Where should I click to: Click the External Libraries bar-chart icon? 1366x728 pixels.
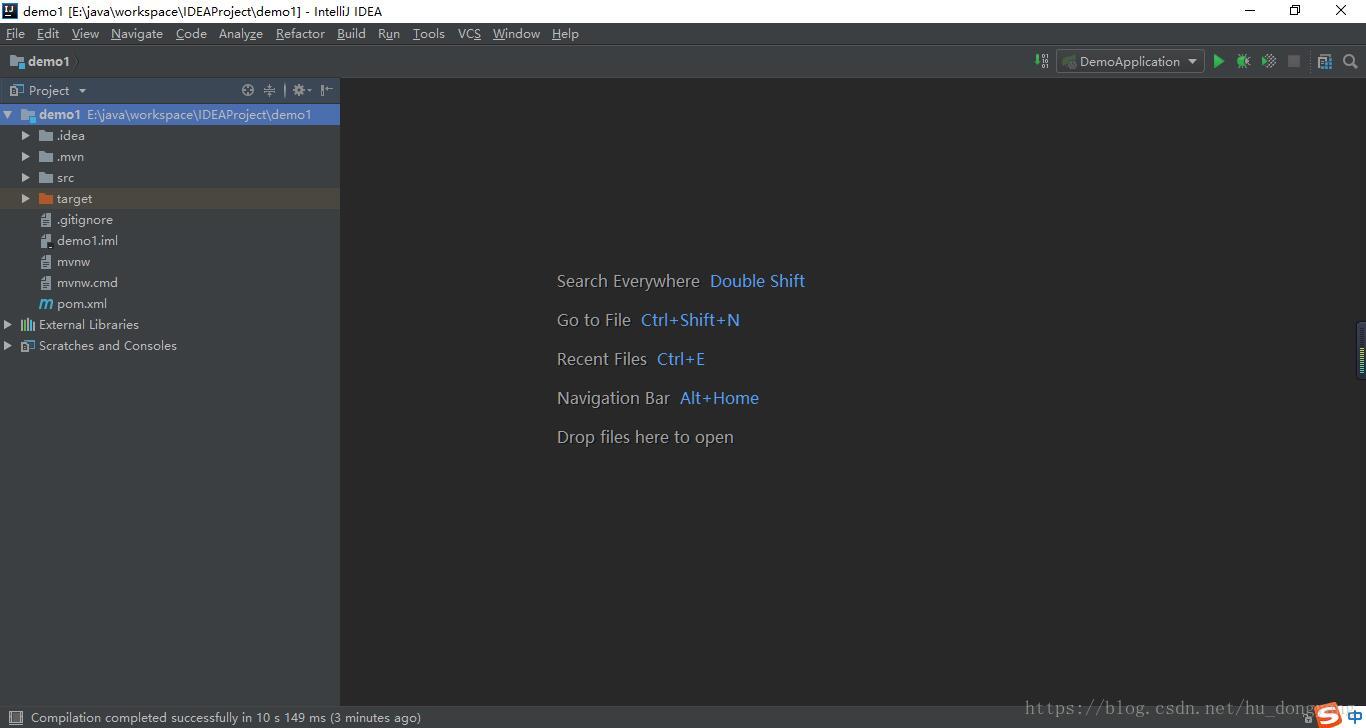28,324
